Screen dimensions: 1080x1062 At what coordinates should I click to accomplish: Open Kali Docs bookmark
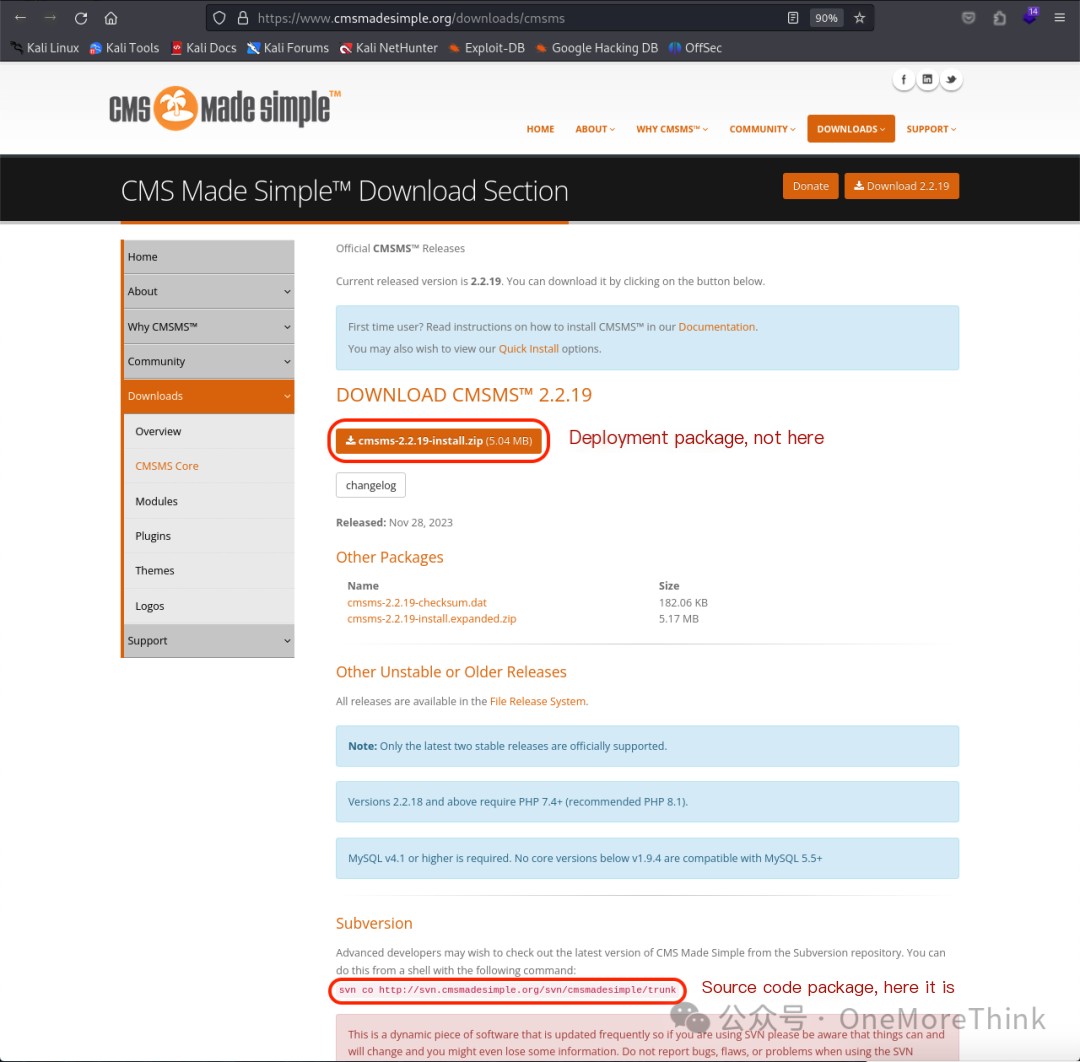tap(204, 48)
